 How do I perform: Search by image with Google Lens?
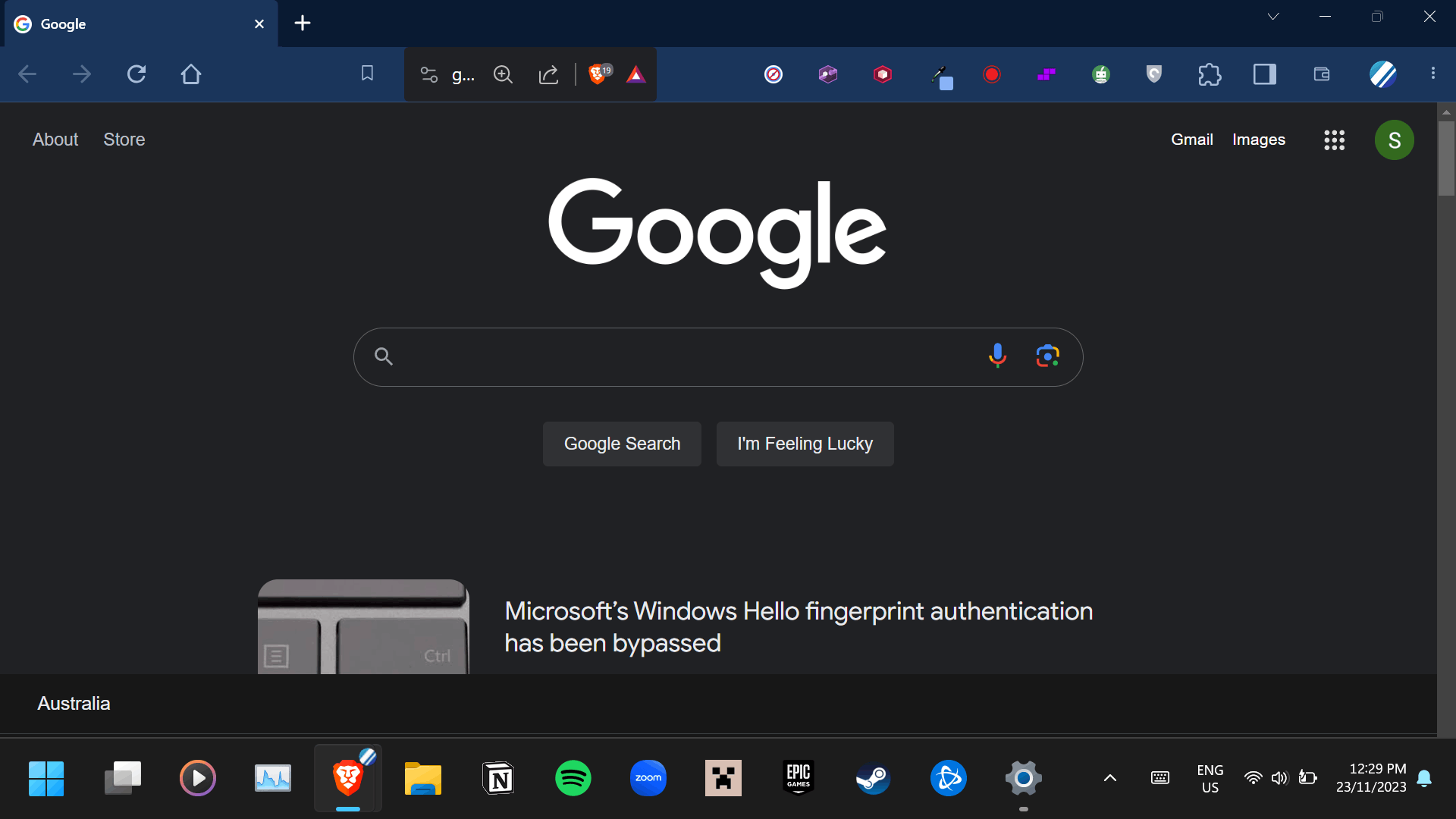click(1048, 356)
